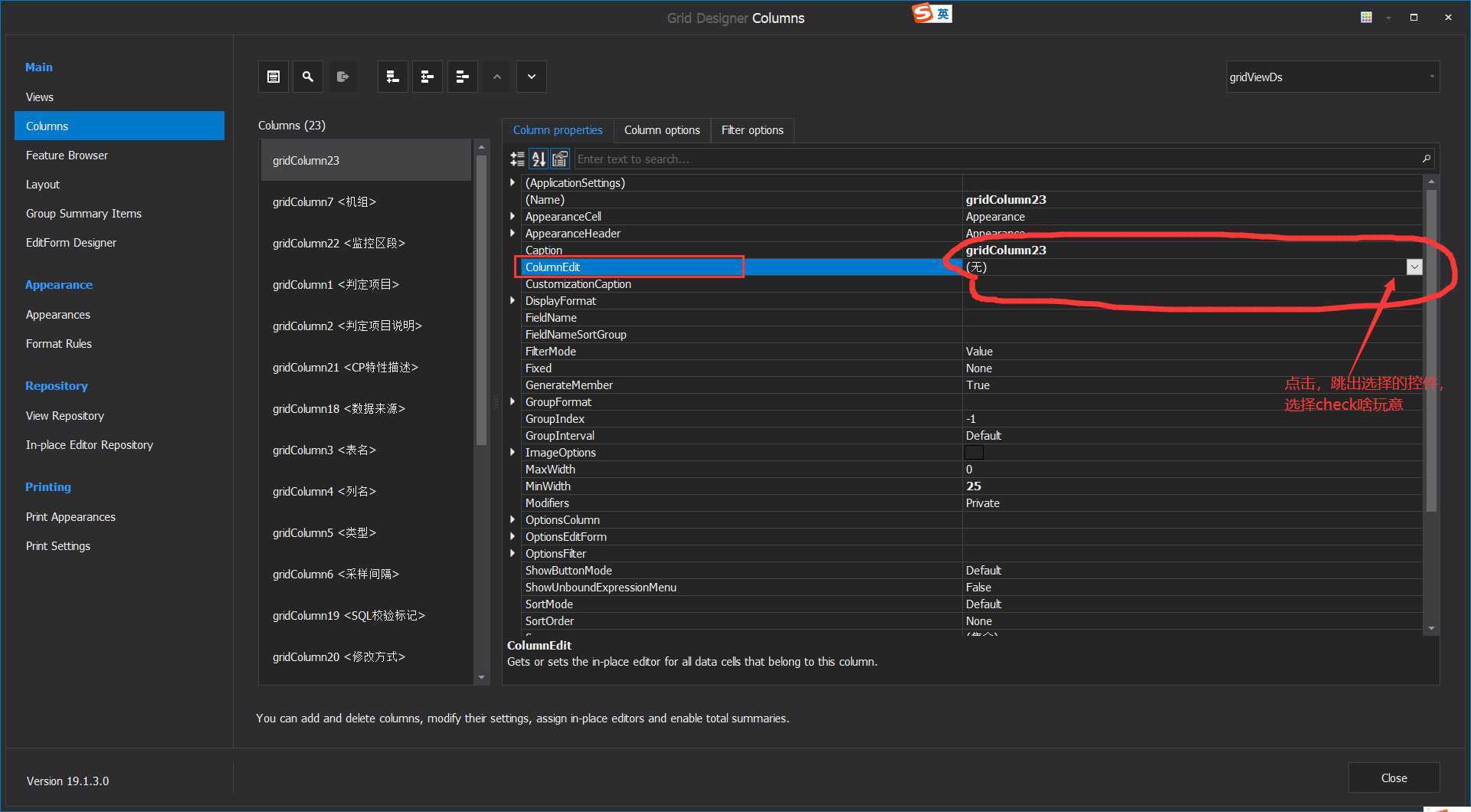Open Group Summary Items page
This screenshot has height=812, width=1471.
point(119,213)
